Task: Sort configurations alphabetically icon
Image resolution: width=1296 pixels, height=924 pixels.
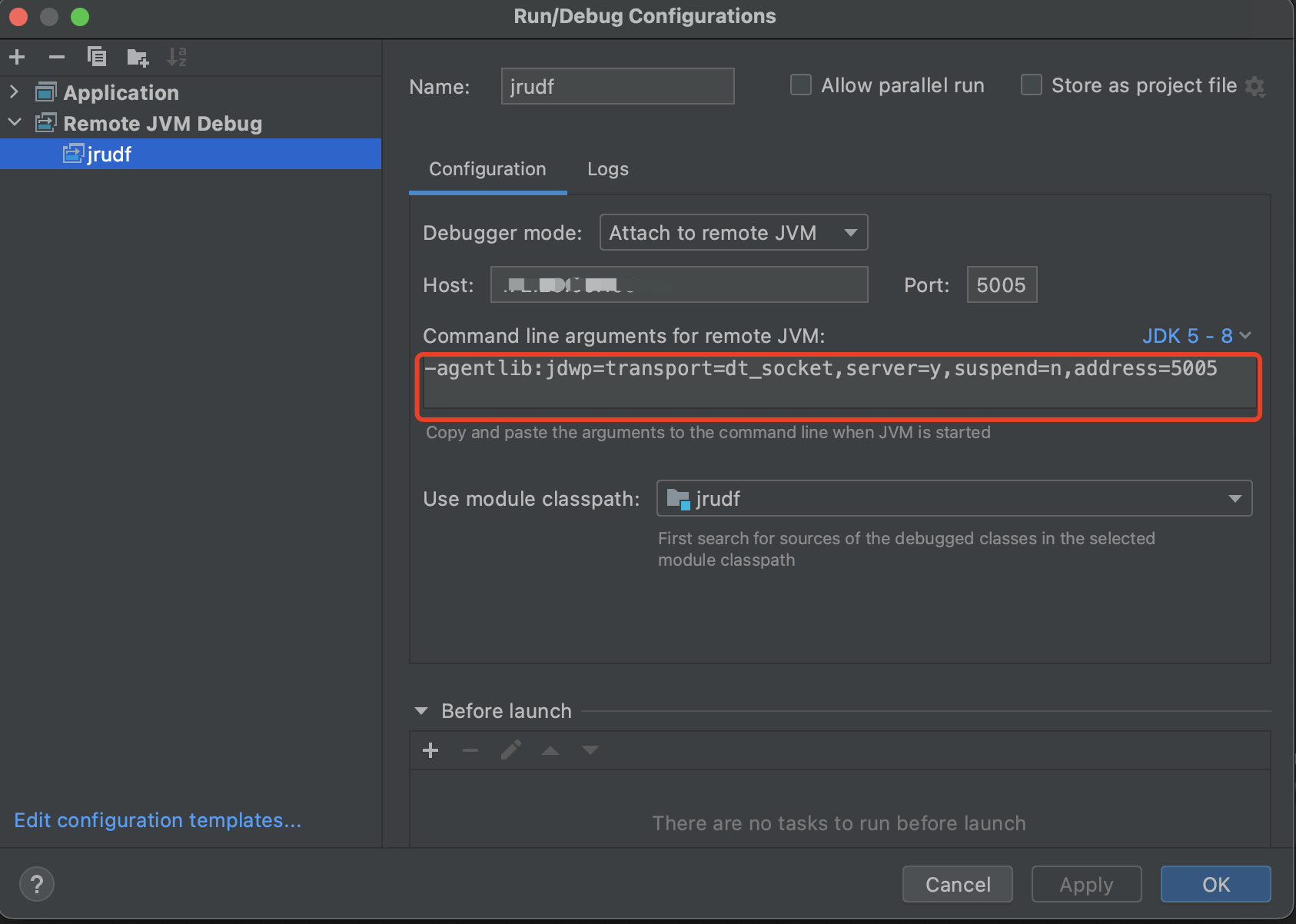Action: coord(177,57)
